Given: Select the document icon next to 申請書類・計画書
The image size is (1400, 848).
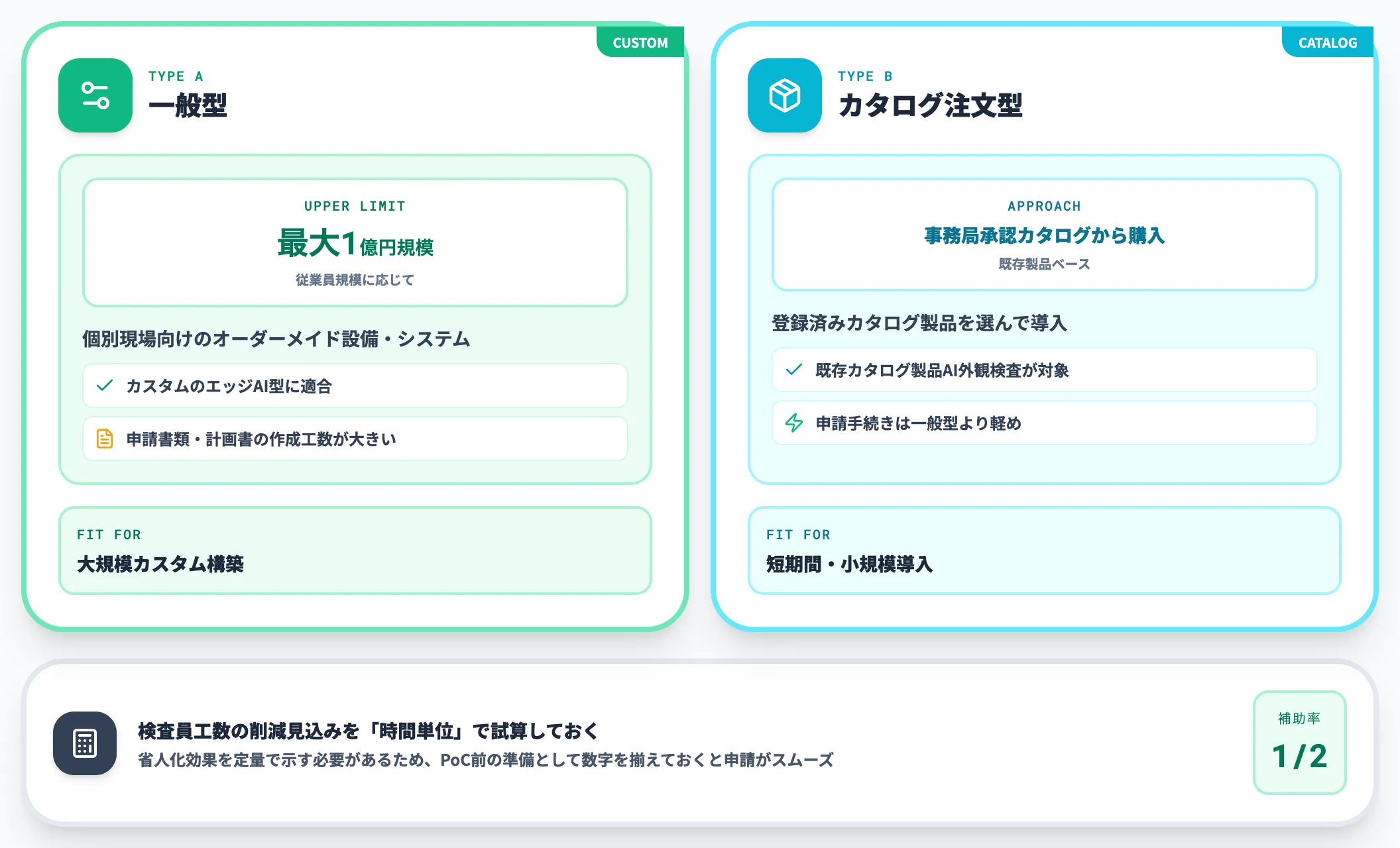Looking at the screenshot, I should click(105, 438).
